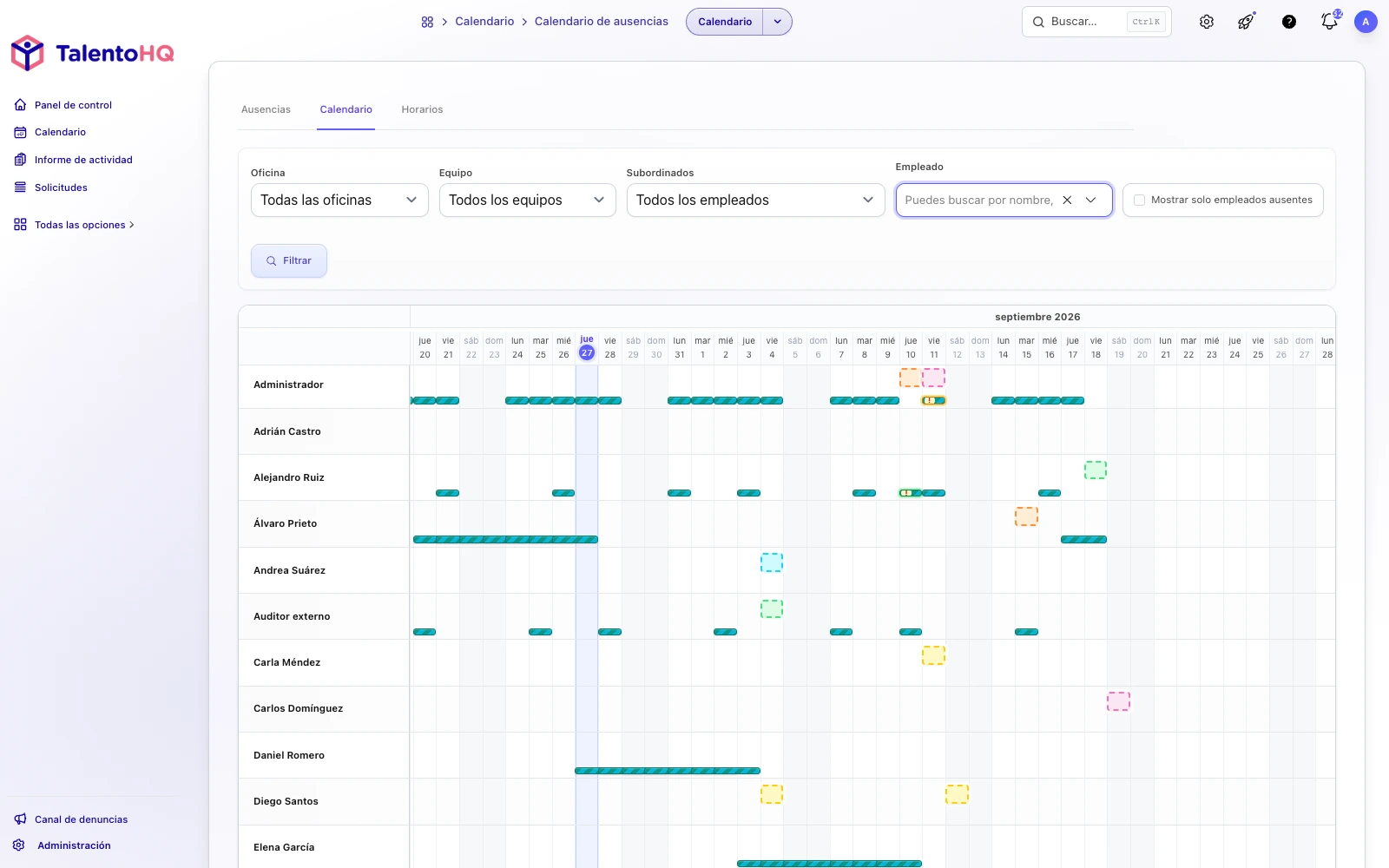This screenshot has height=868, width=1389.
Task: Click Andrea Suárez cyan absence block
Action: click(772, 562)
